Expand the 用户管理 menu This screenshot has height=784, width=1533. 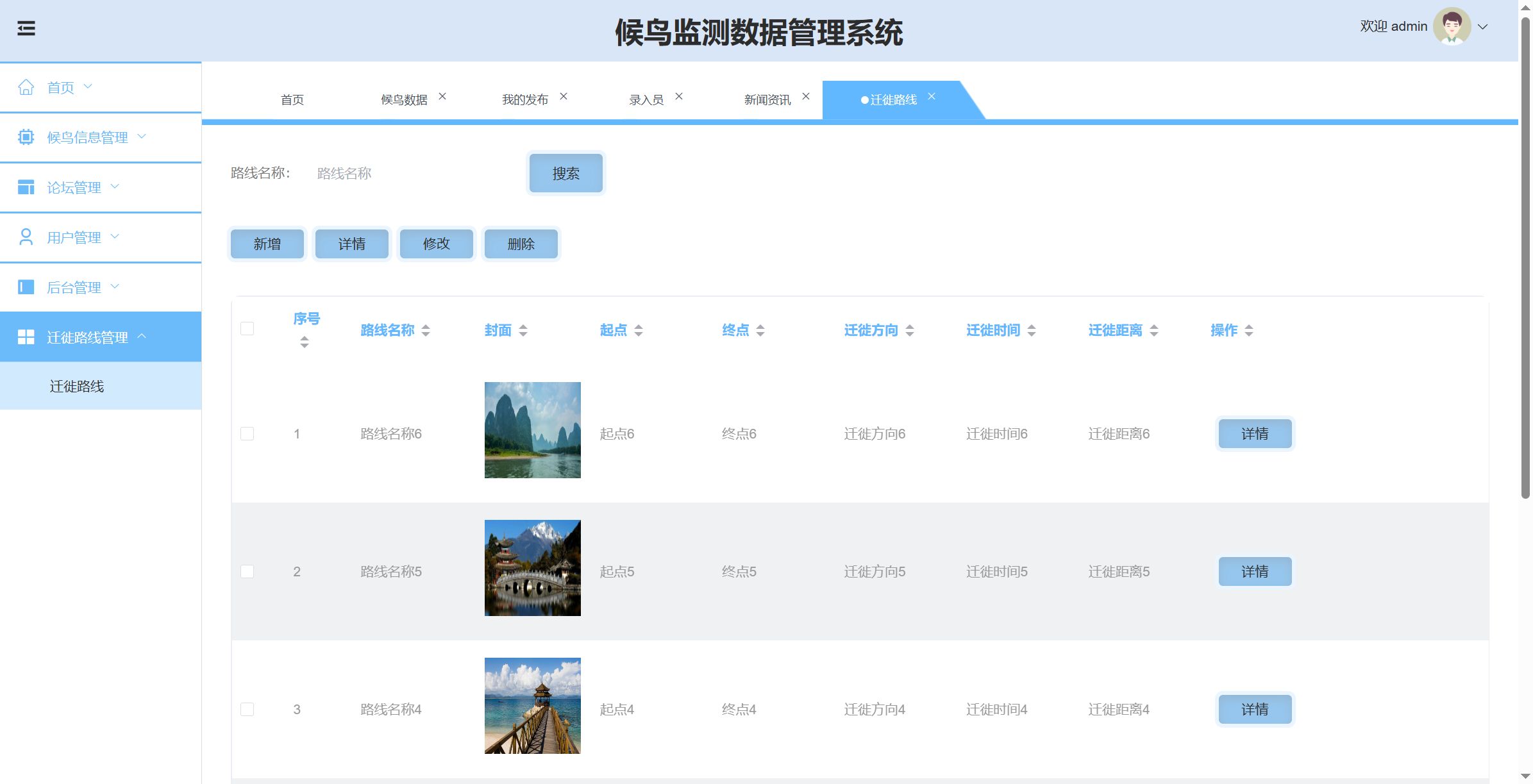tap(115, 237)
